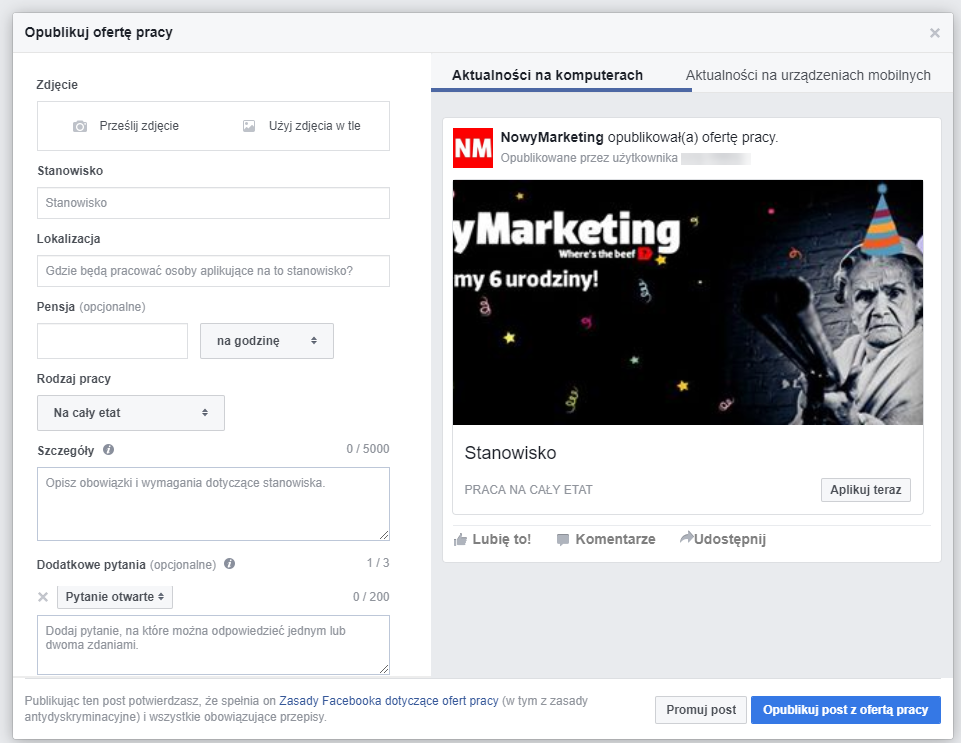Click the Udostępnij share arrow icon

686,538
